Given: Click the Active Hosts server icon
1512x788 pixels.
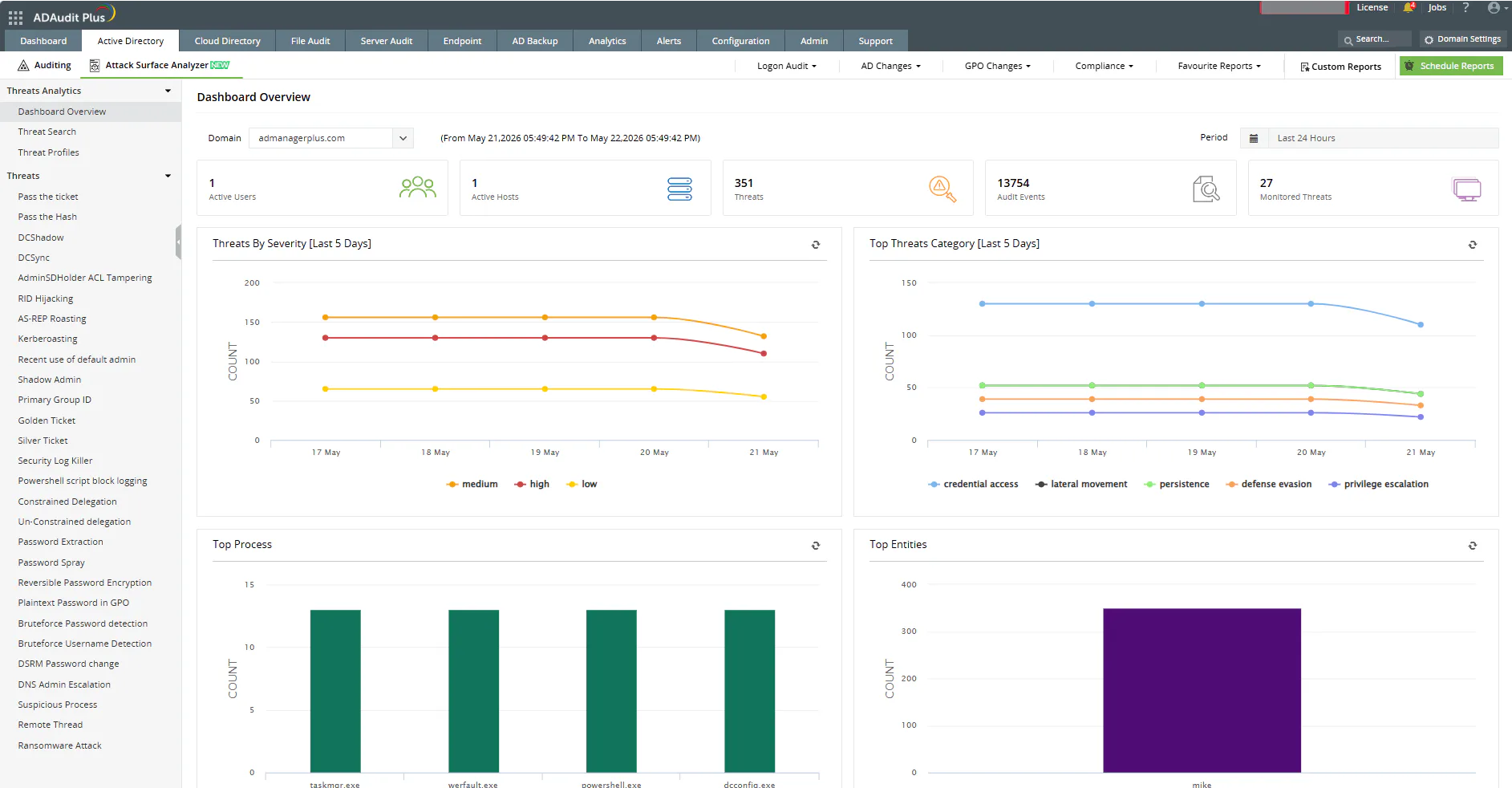Looking at the screenshot, I should tap(679, 189).
